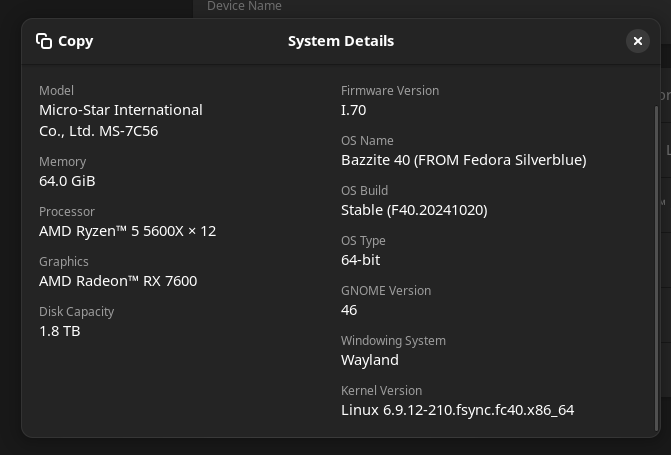Screen dimensions: 671x455
Task: Click the System Details title
Action: coord(341,41)
